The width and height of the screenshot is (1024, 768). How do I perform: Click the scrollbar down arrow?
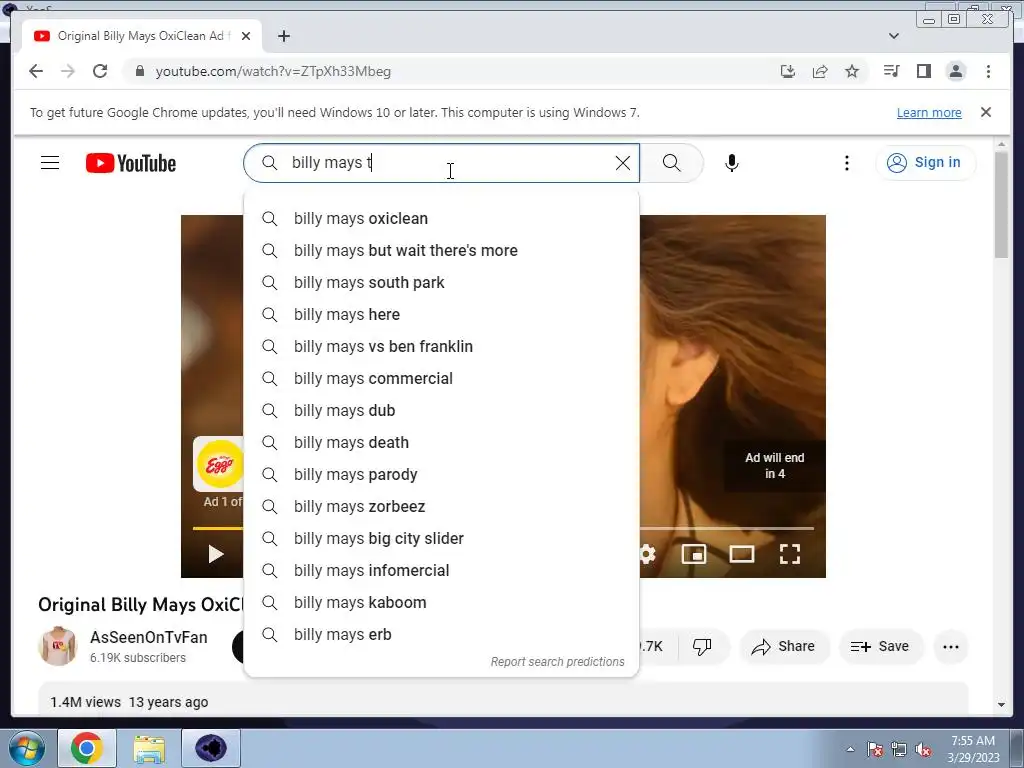tap(1001, 705)
